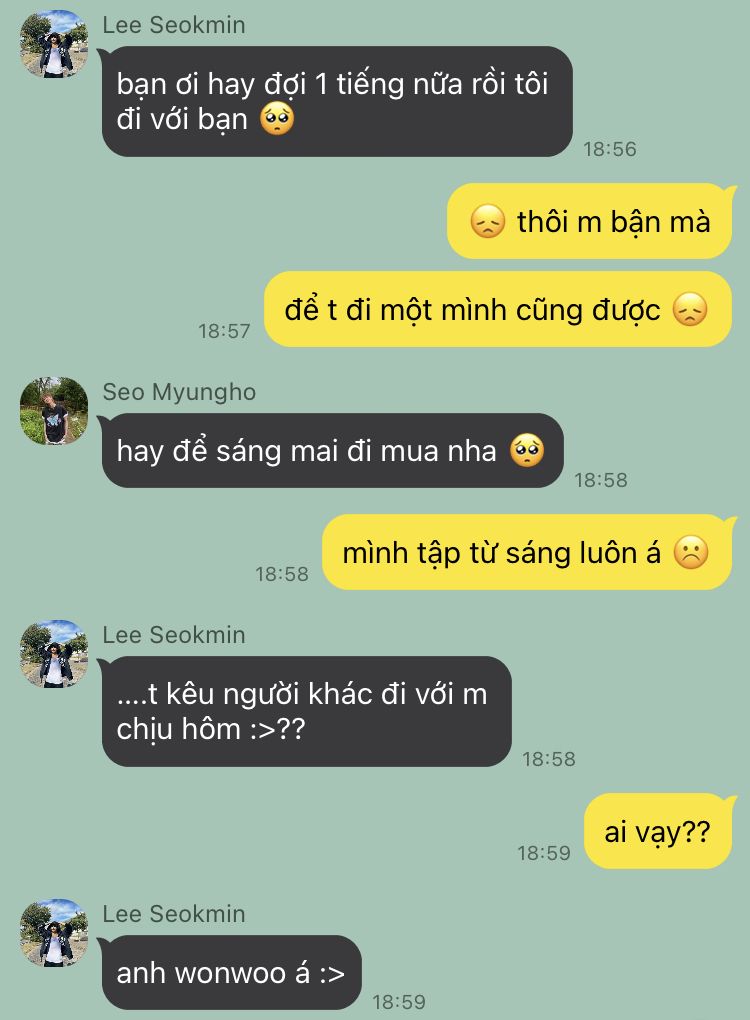Tap Lee Seokmin avatar beside 'anh wonwoo' message
The image size is (750, 1020).
coord(53,932)
